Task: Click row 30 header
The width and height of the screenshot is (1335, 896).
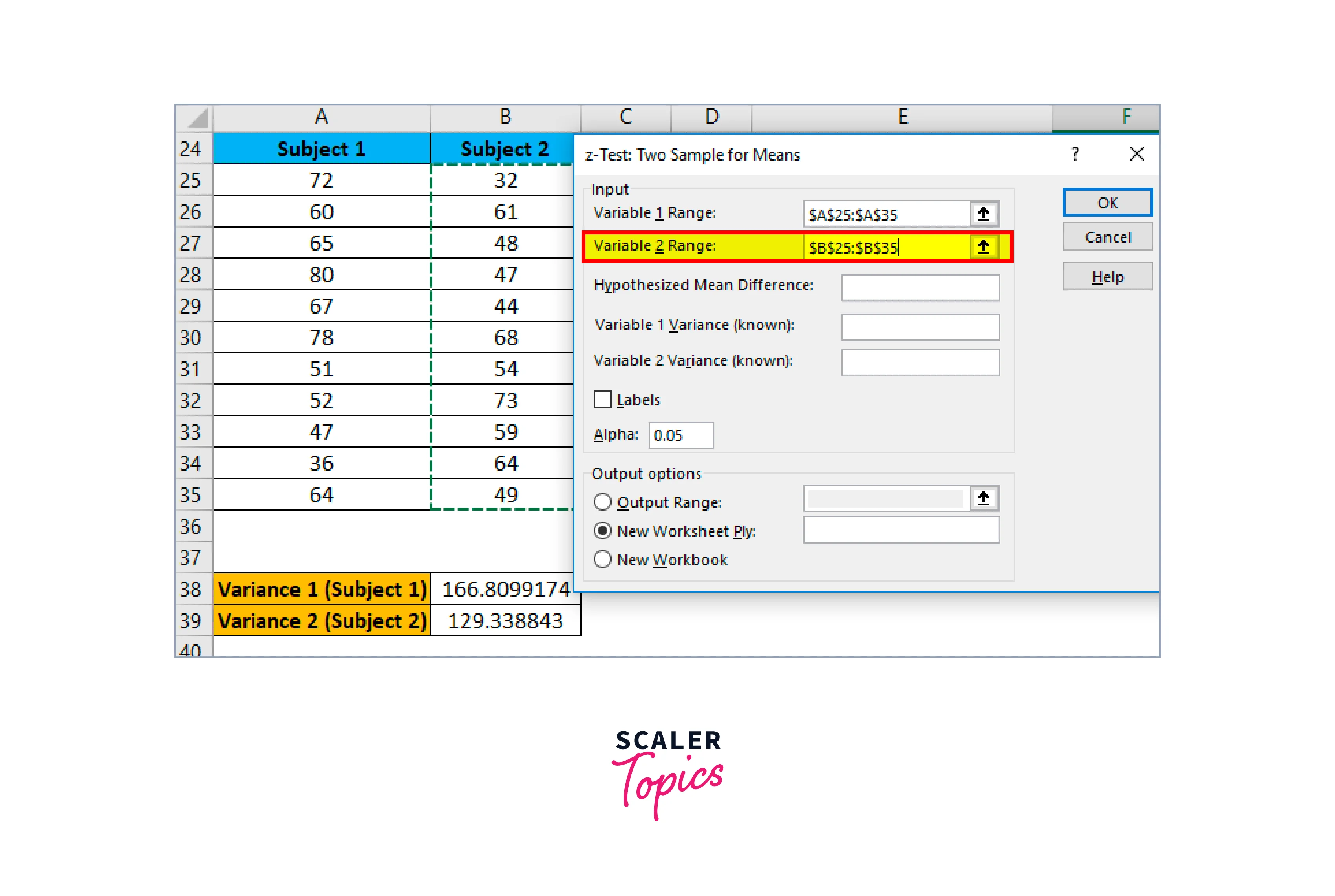Action: (x=191, y=337)
